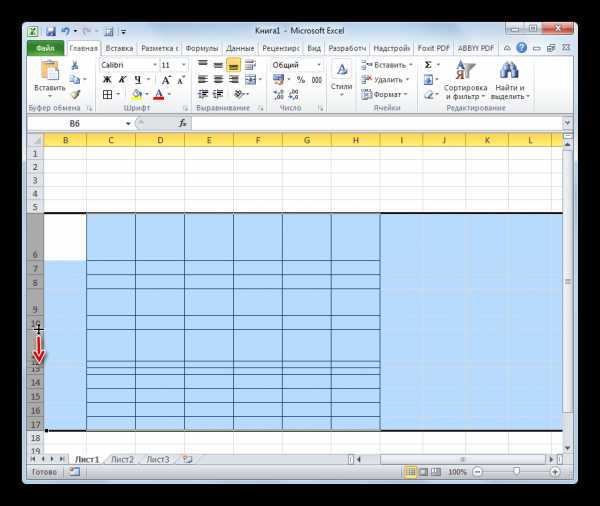Switch to sheet Лист2
Image resolution: width=600 pixels, height=506 pixels.
122,459
